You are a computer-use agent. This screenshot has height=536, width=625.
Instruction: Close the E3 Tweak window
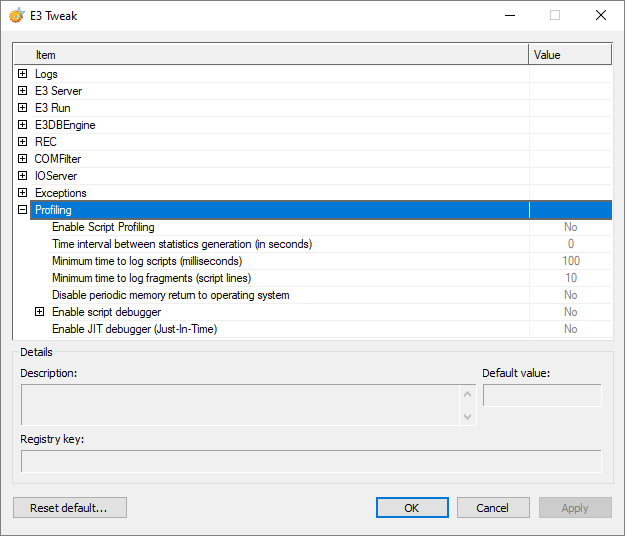coord(601,16)
